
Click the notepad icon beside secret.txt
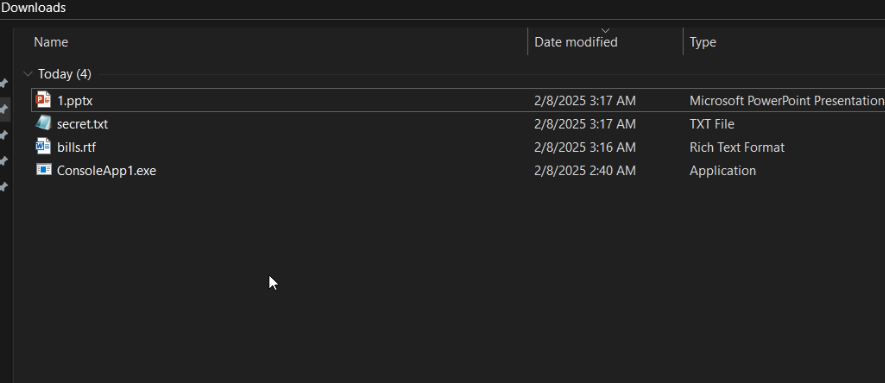tap(43, 123)
